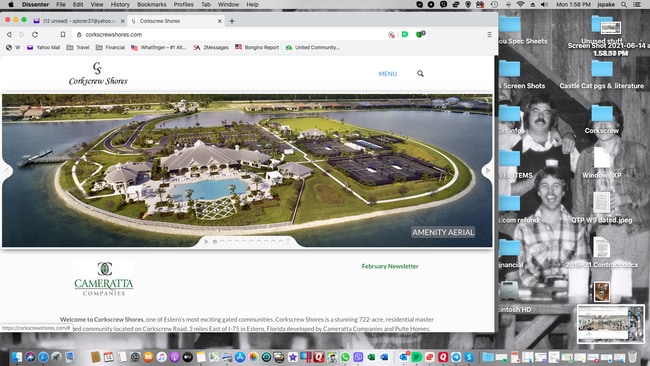Open the 2Messages bookmark
Image resolution: width=650 pixels, height=366 pixels.
(x=211, y=47)
